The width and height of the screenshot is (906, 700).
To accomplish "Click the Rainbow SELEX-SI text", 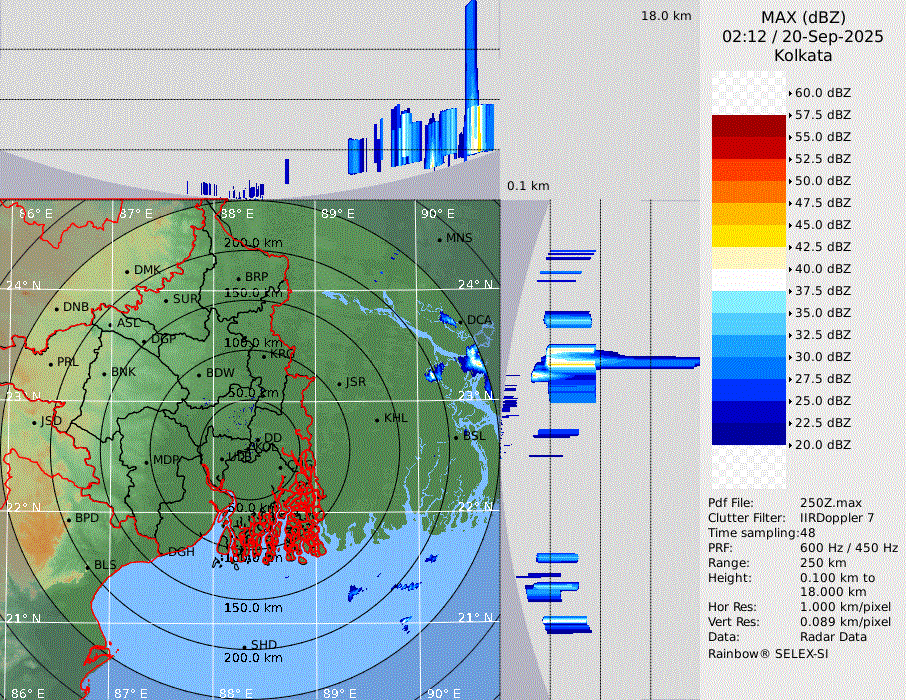I will tap(767, 653).
